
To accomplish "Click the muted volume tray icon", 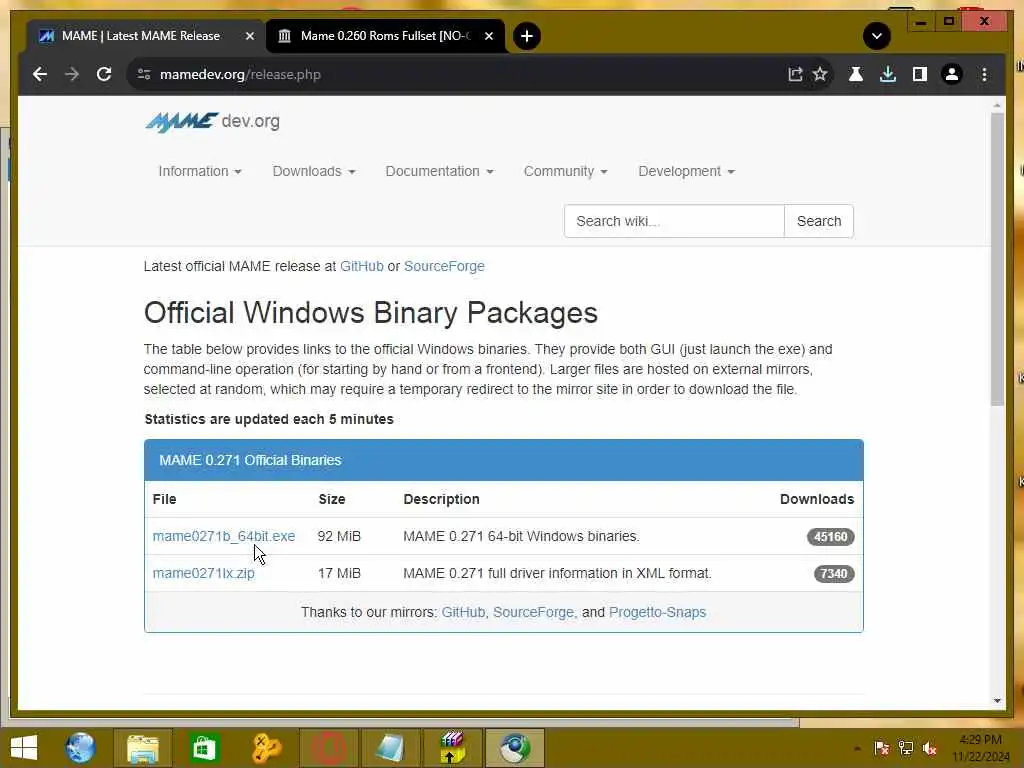I will pos(929,748).
